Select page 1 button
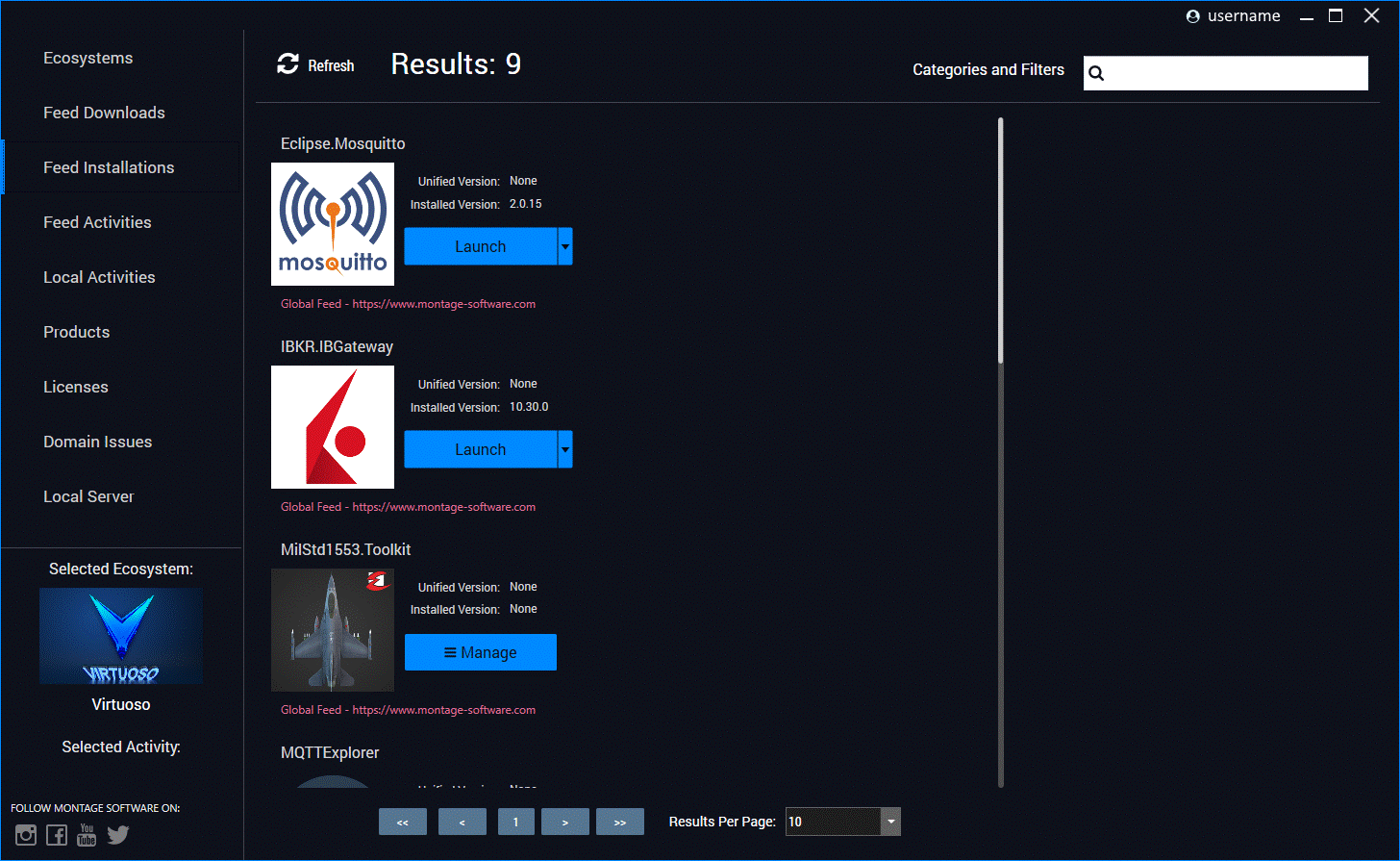The width and height of the screenshot is (1400, 861). coord(516,822)
